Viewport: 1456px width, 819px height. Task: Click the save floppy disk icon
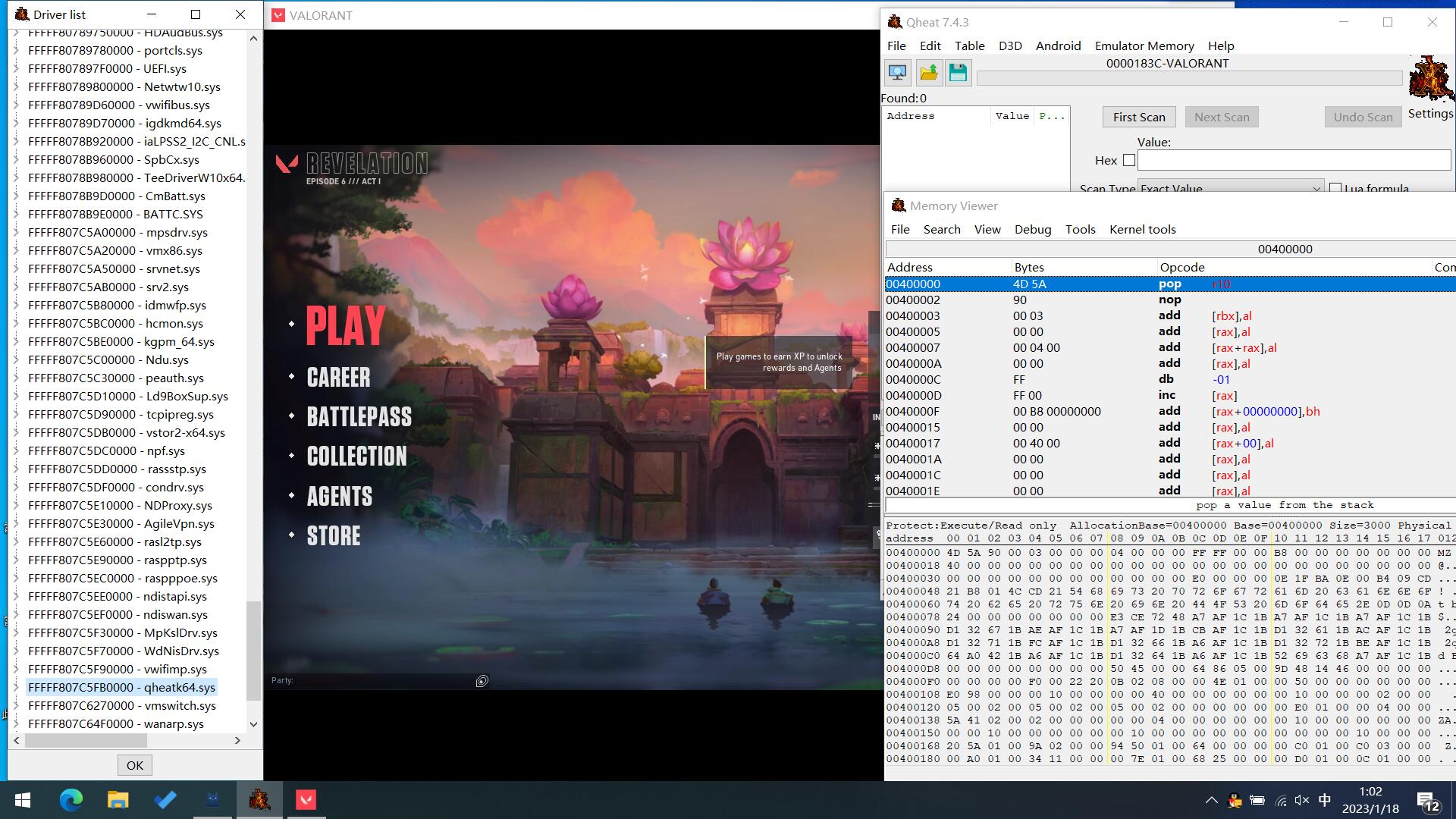(x=958, y=73)
